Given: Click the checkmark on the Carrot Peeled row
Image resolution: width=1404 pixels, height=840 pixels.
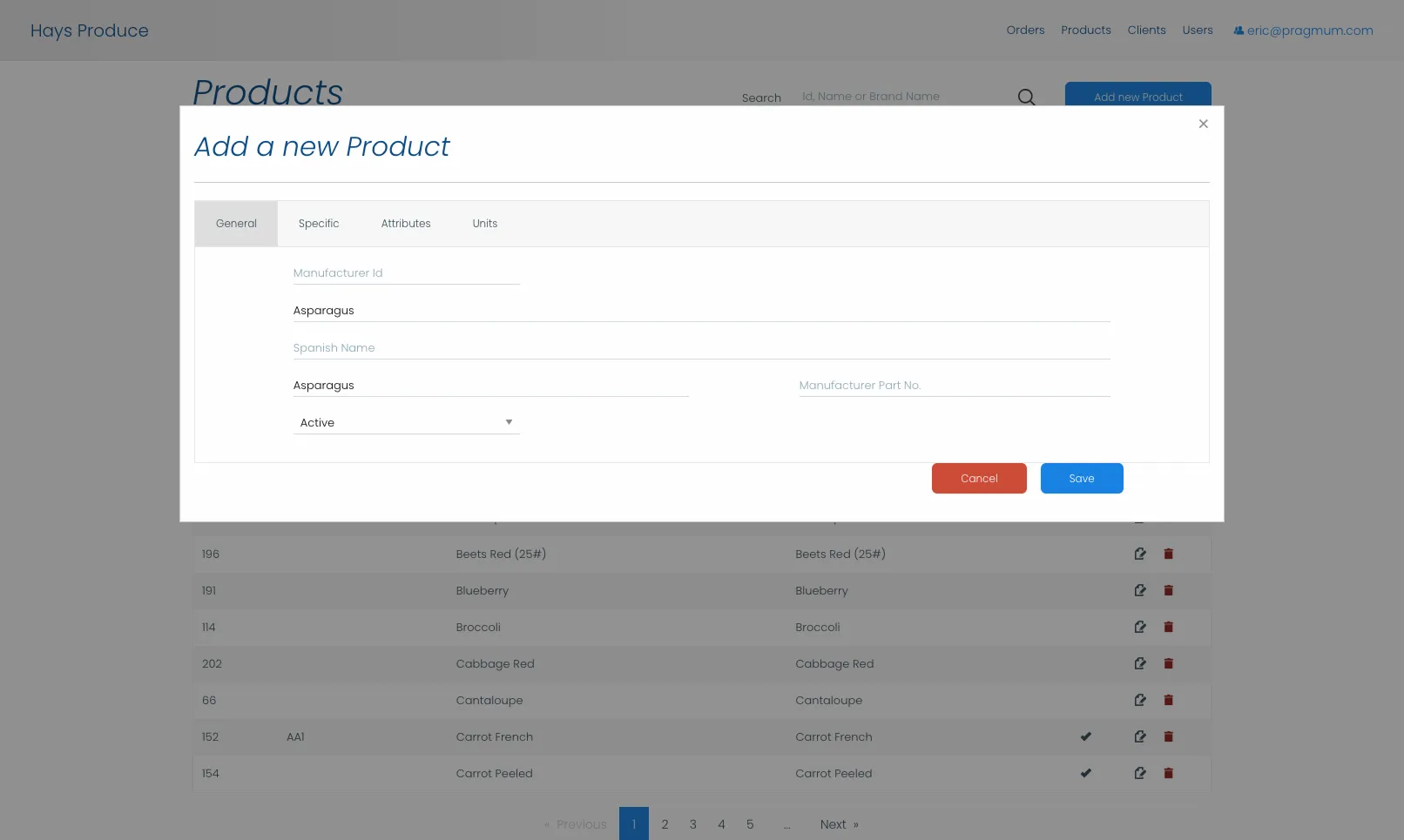Looking at the screenshot, I should coord(1086,773).
